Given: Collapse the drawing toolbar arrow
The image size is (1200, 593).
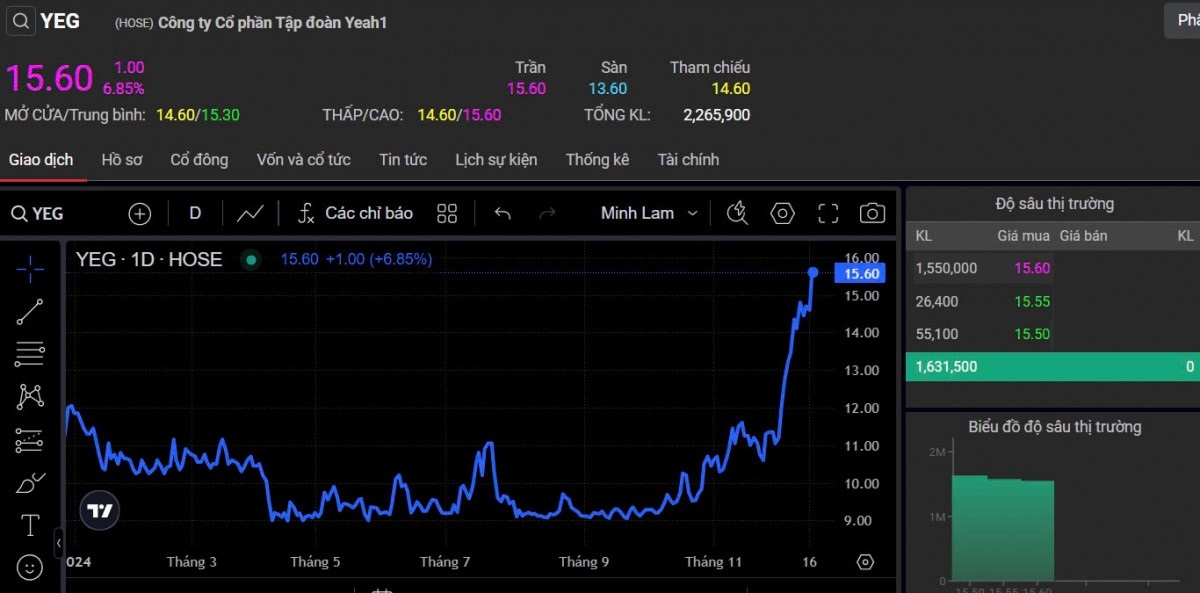Looking at the screenshot, I should coord(59,542).
